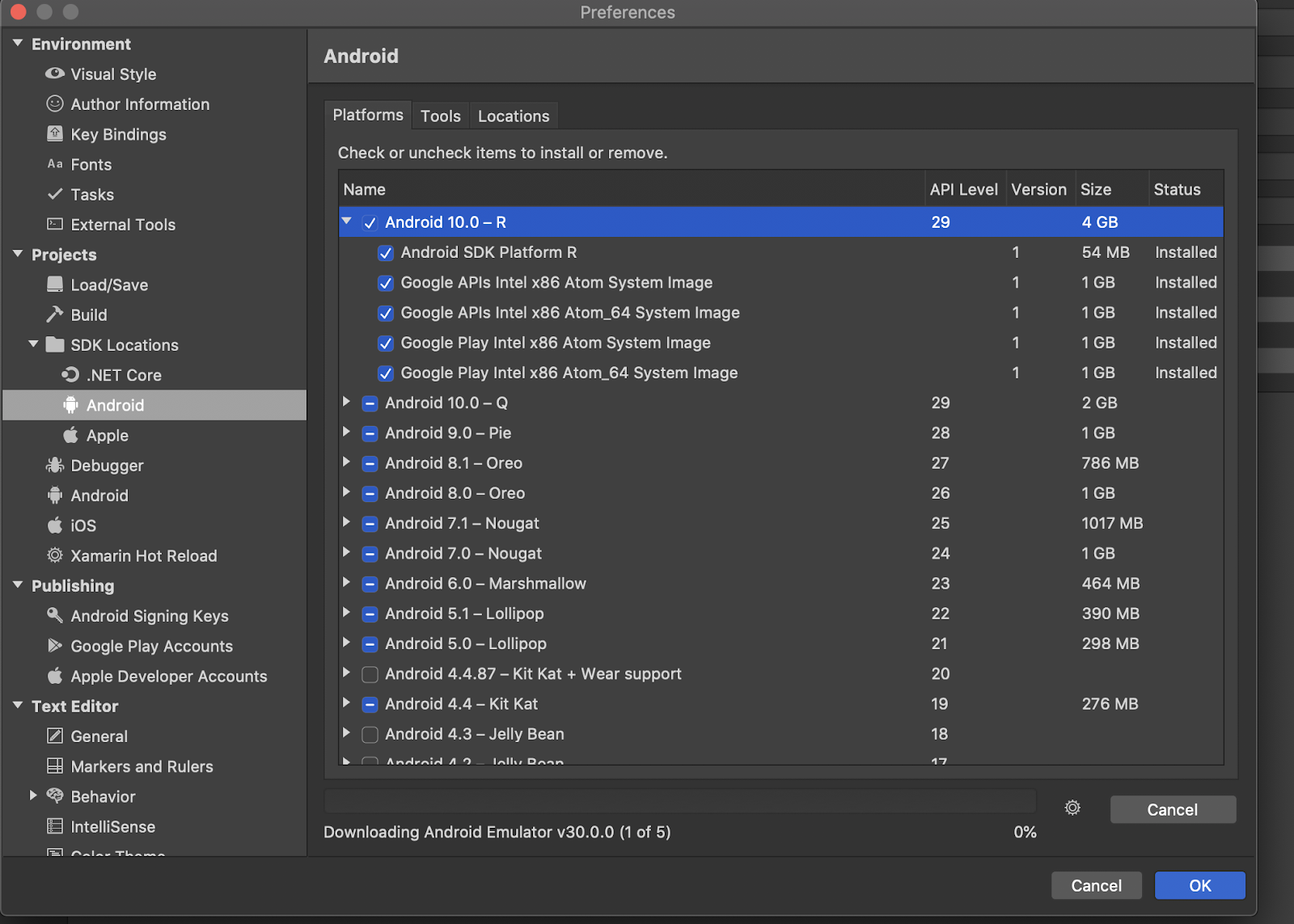
Task: Click the Apple logo icon under SDK Locations
Action: [x=71, y=435]
